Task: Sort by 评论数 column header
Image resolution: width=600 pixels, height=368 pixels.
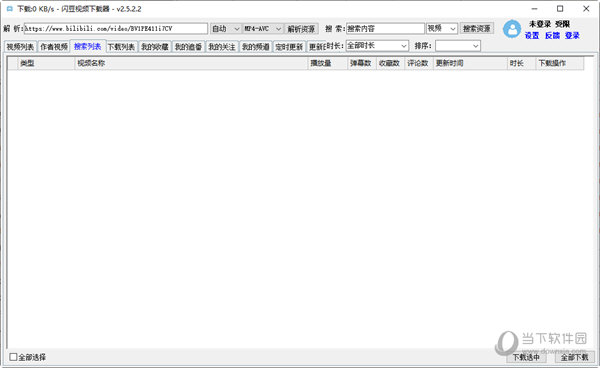Action: point(419,63)
